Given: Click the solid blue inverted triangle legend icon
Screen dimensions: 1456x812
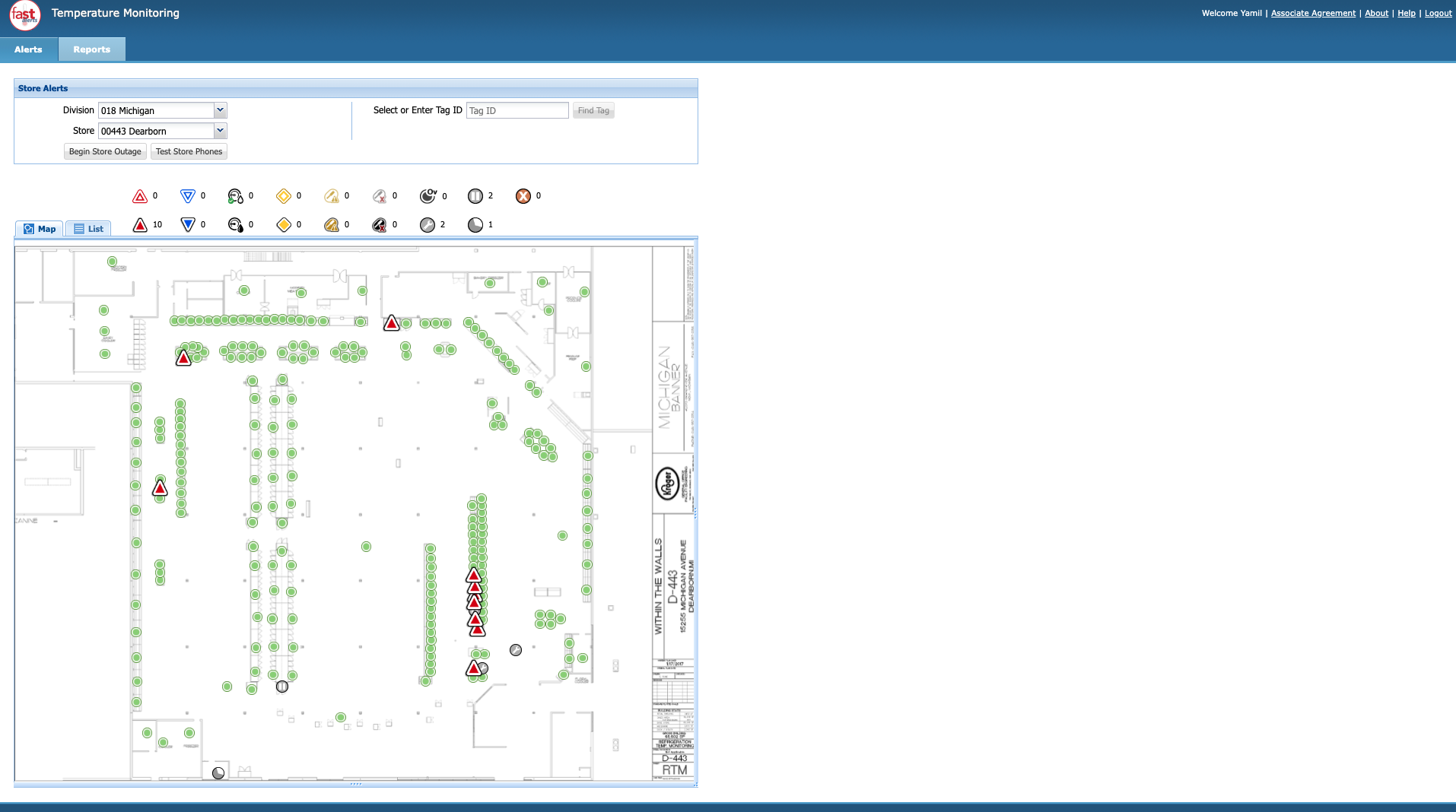Looking at the screenshot, I should click(x=188, y=225).
